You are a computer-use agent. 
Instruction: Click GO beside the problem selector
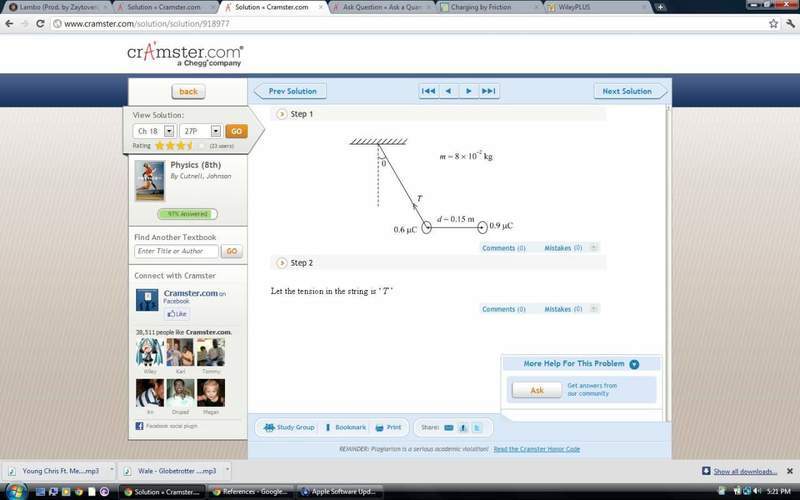(x=236, y=131)
